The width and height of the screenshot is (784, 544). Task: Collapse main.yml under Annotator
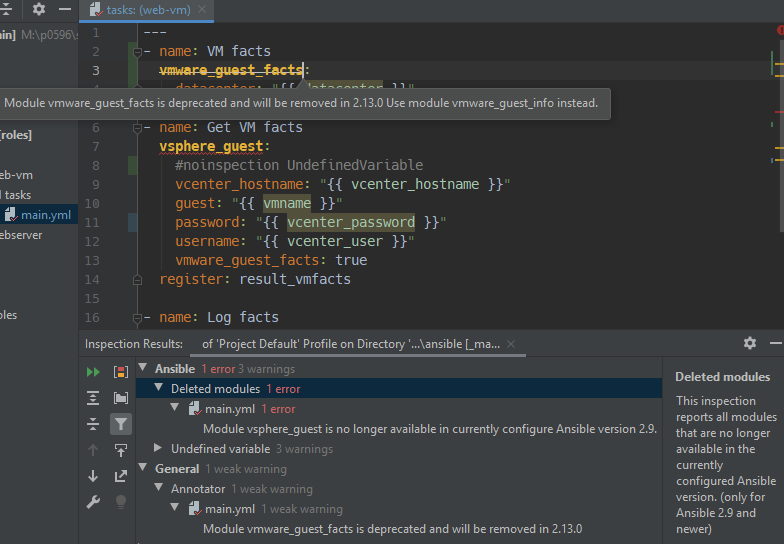click(175, 508)
